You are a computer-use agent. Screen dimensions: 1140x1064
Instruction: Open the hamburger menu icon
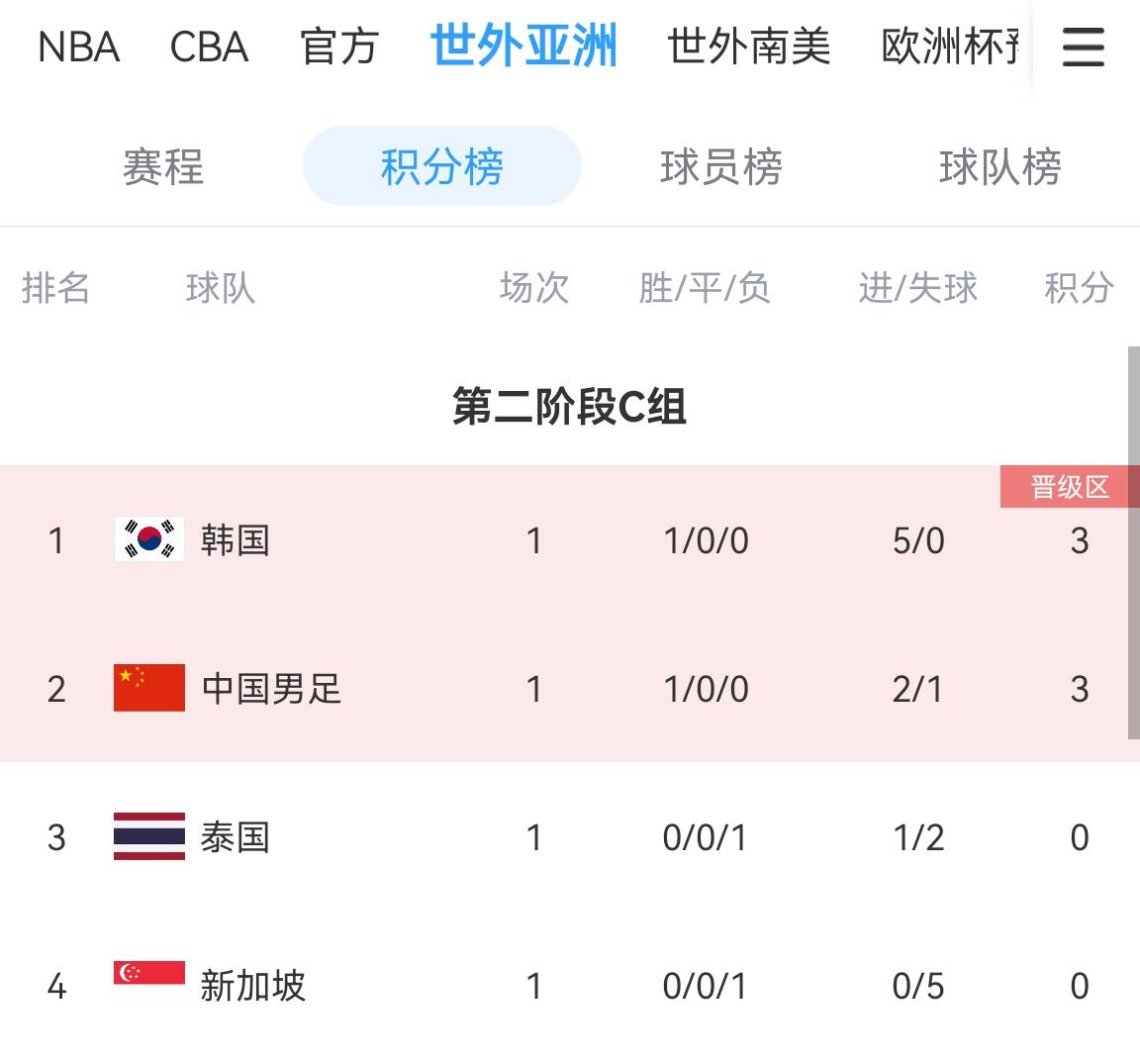click(1083, 47)
